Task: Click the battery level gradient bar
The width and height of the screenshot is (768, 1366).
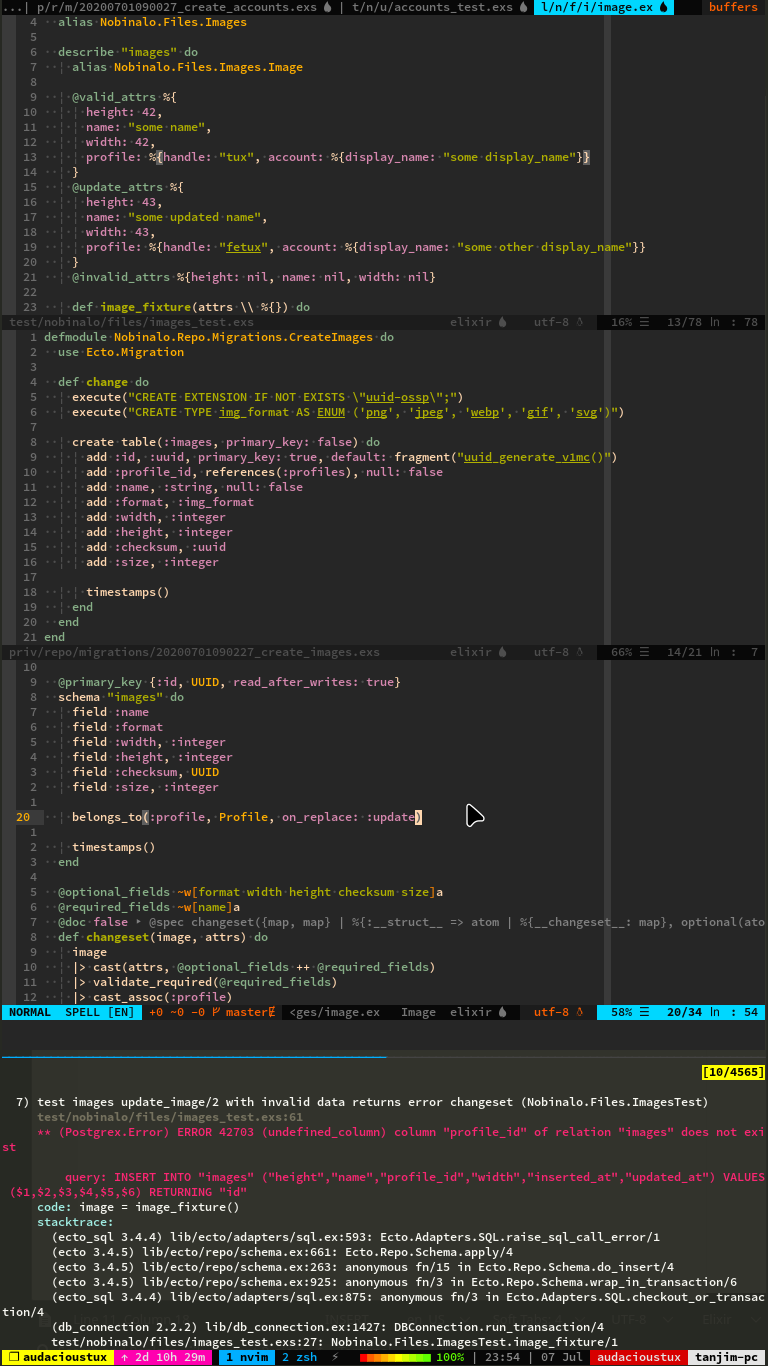Action: point(396,1357)
